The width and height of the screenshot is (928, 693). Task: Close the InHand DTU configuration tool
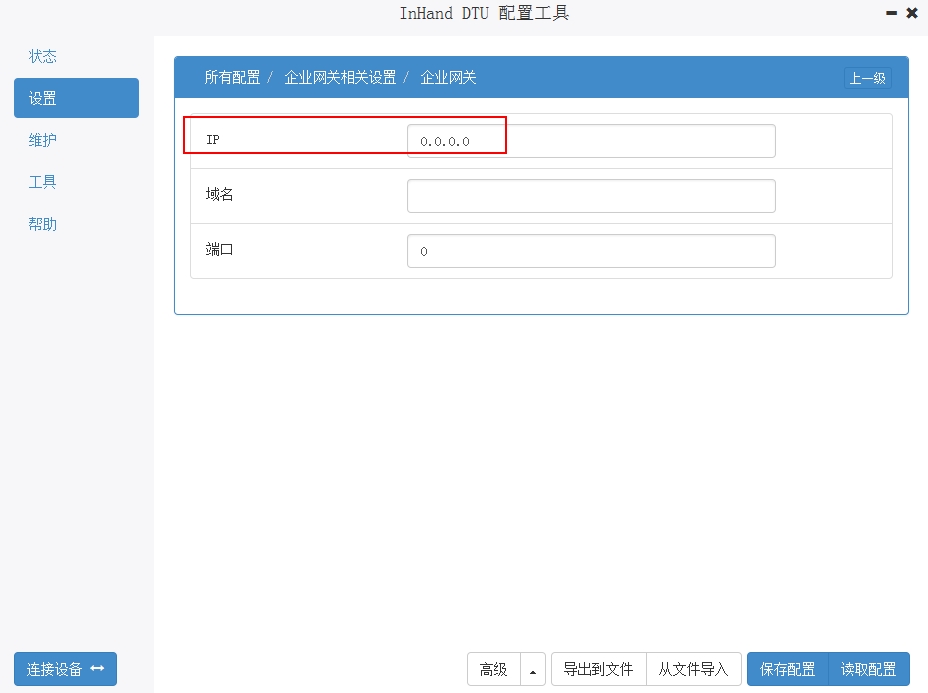[x=911, y=13]
